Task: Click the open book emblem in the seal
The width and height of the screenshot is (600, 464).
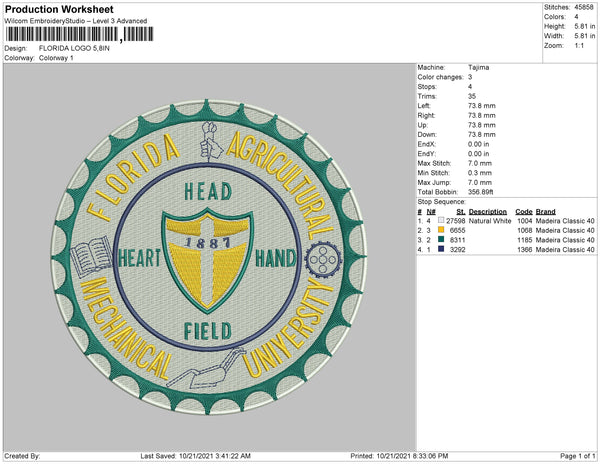Action: tap(92, 256)
